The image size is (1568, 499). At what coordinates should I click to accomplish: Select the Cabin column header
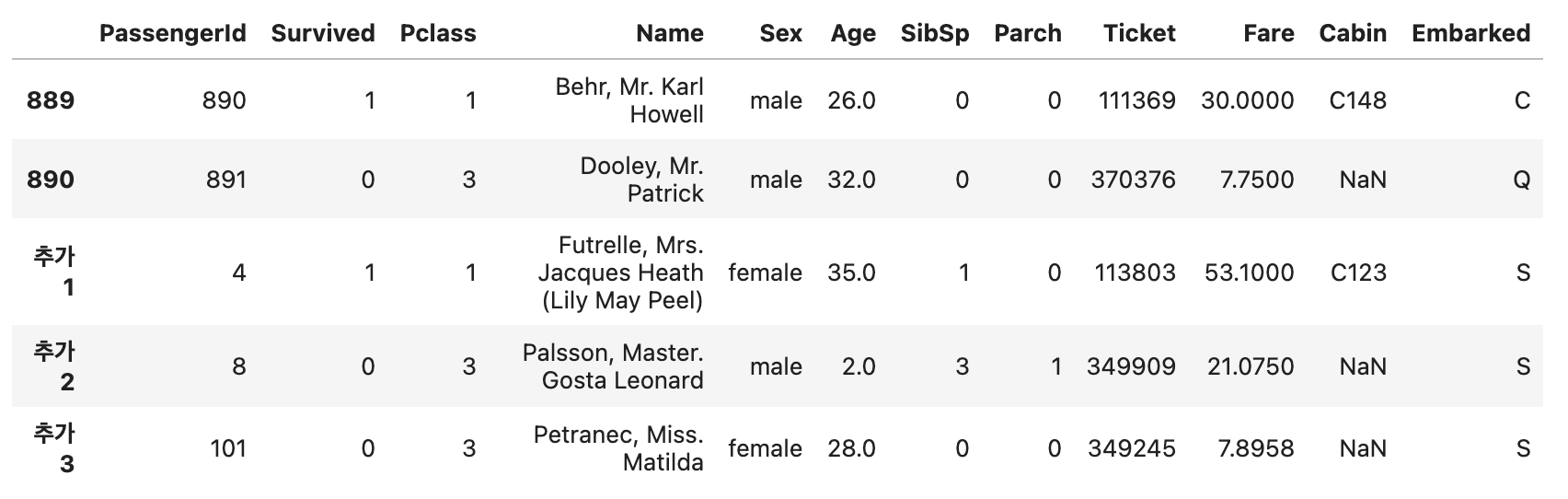pos(1353,33)
